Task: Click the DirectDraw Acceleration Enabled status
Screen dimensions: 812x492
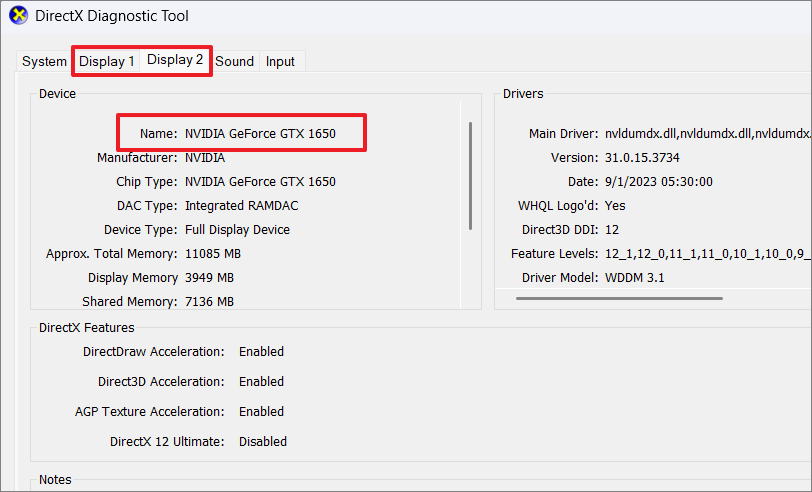Action: [262, 352]
